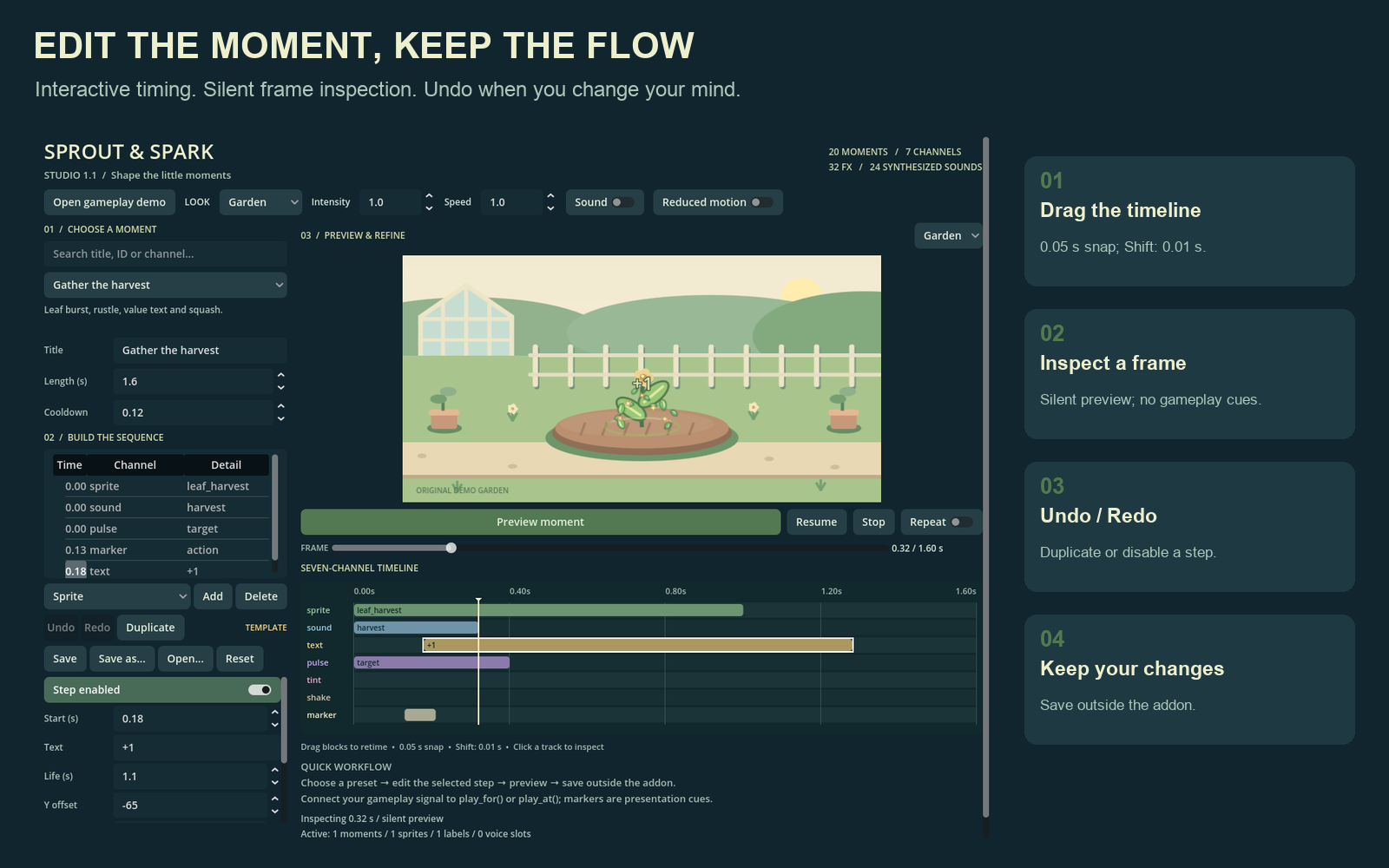Select the leaf_harvest block on sprite track
The height and width of the screenshot is (868, 1389).
[548, 610]
